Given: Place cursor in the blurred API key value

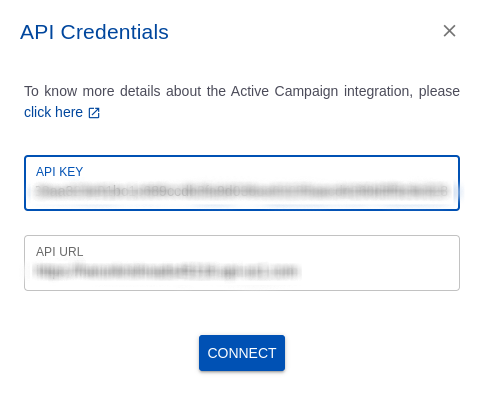Looking at the screenshot, I should tap(242, 192).
